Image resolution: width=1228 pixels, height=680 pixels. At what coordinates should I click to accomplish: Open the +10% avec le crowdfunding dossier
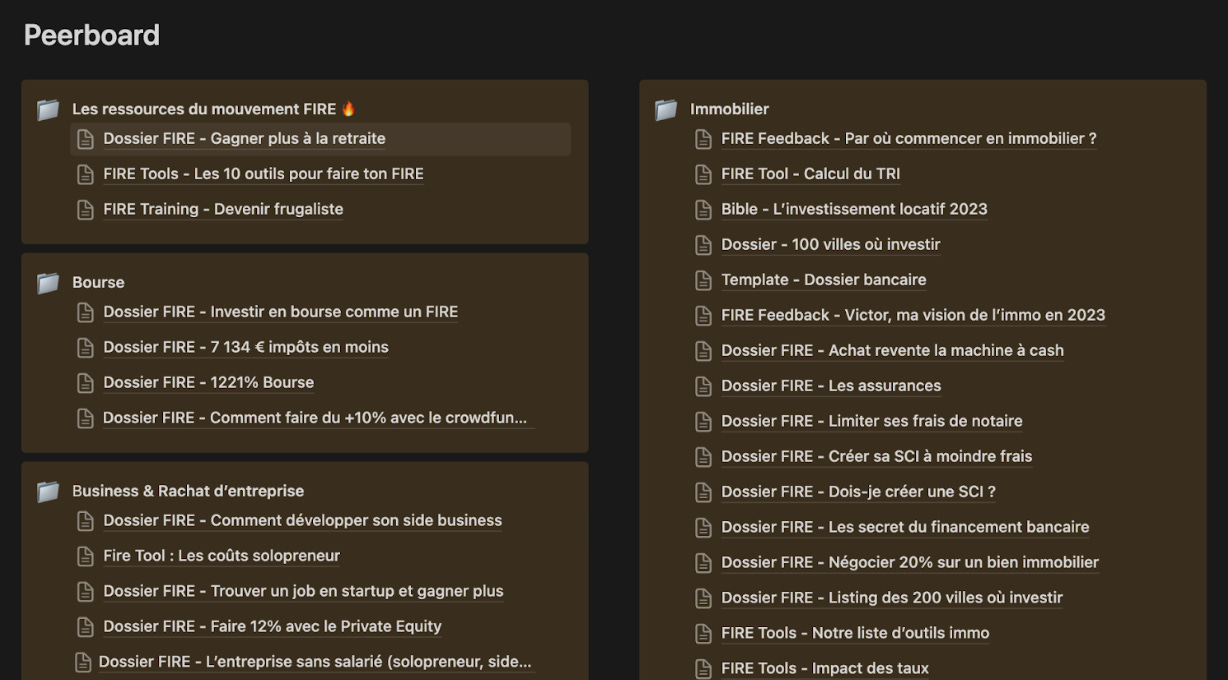(x=315, y=418)
